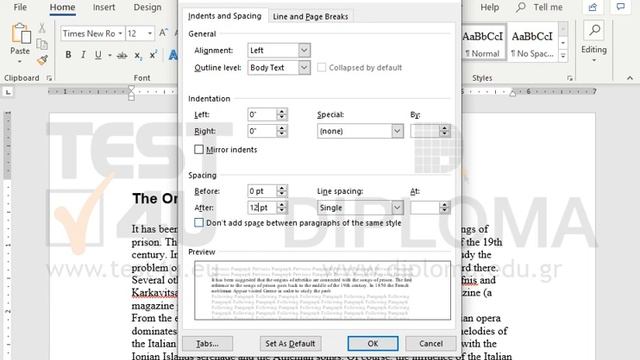Open Styles pane dialog launcher

(570, 78)
